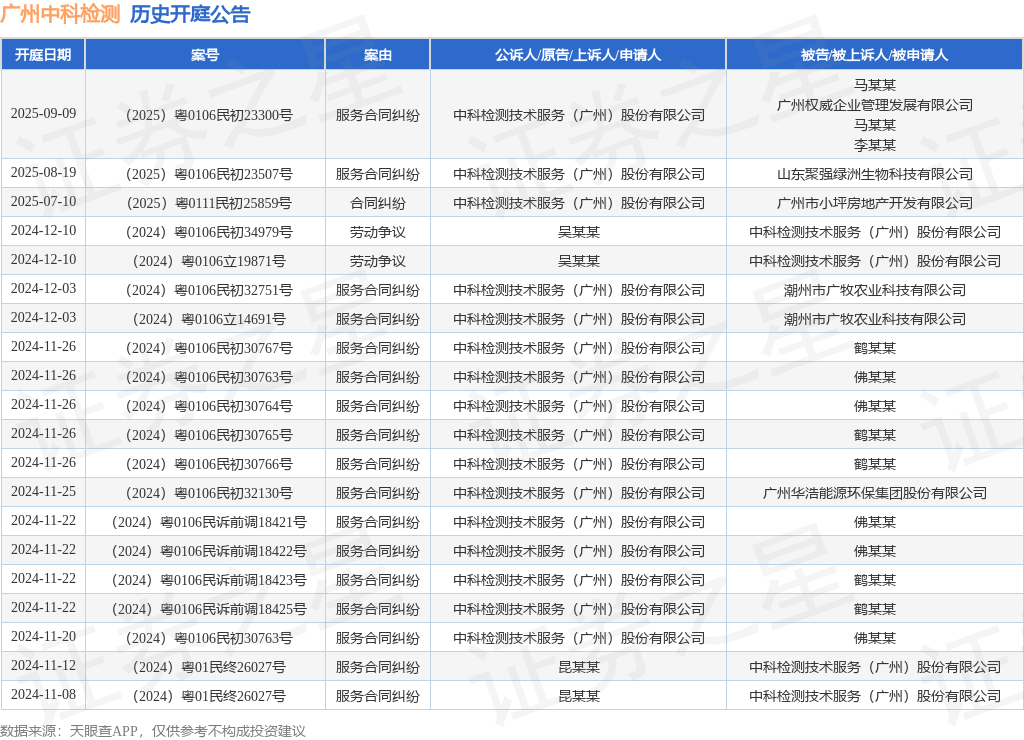Click case number (2024)粤0106民诉前调18425号
Image resolution: width=1024 pixels, height=740 pixels.
tap(209, 609)
